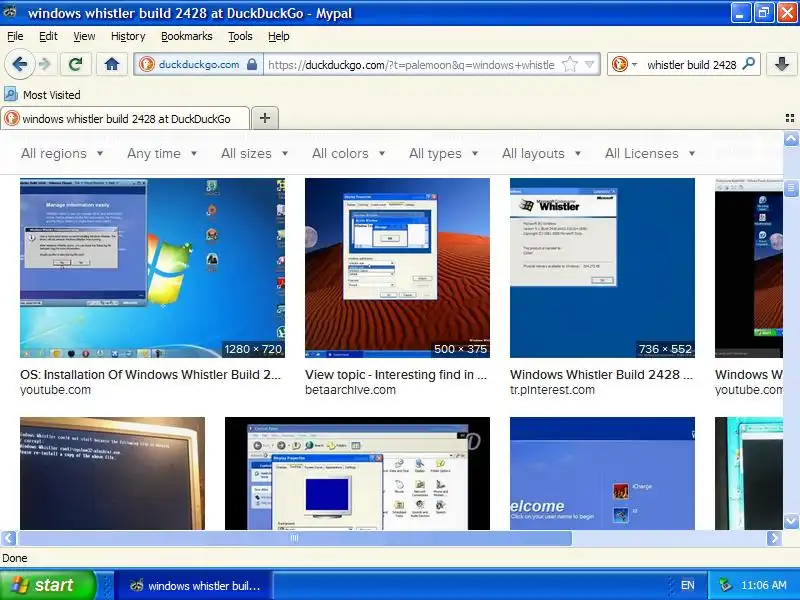800x600 pixels.
Task: Click the vertical scrollbar up arrow
Action: (x=791, y=139)
